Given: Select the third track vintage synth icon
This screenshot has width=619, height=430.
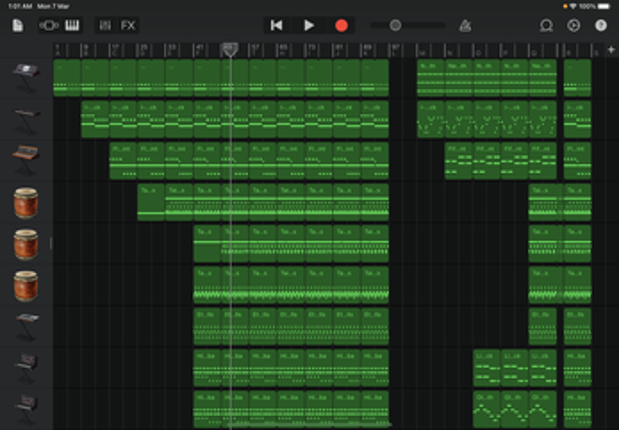Looking at the screenshot, I should click(25, 160).
